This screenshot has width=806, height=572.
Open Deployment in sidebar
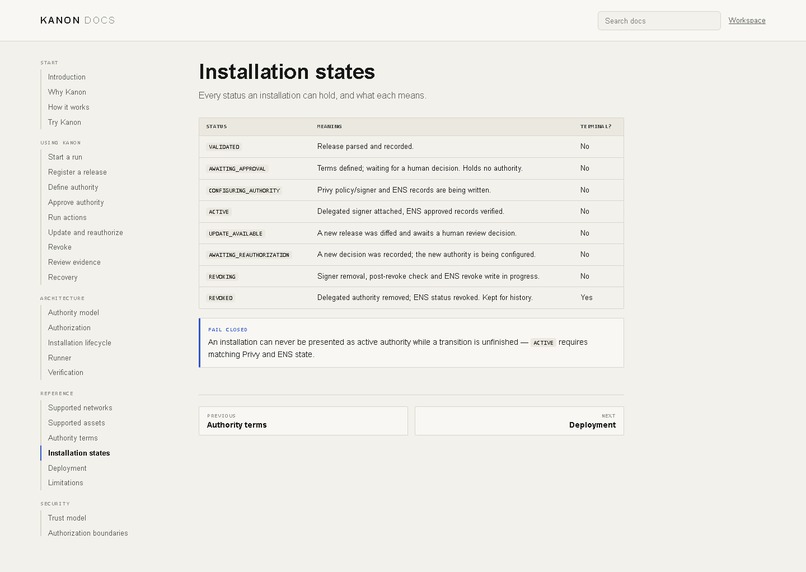(x=67, y=468)
